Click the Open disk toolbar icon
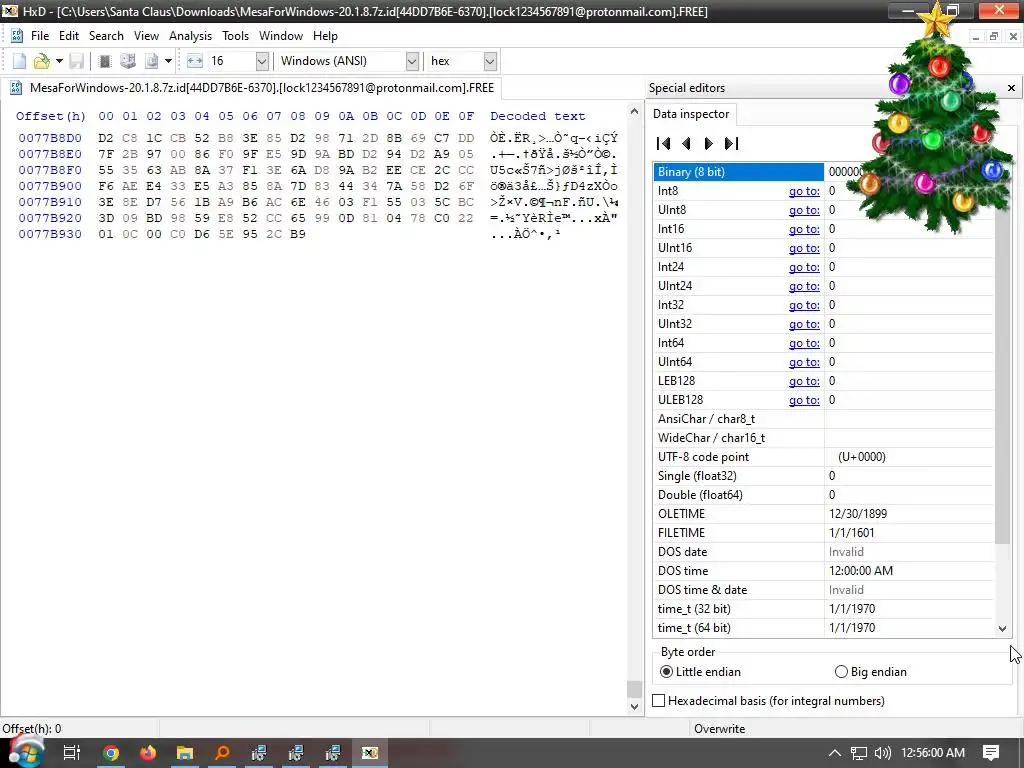 pyautogui.click(x=128, y=61)
